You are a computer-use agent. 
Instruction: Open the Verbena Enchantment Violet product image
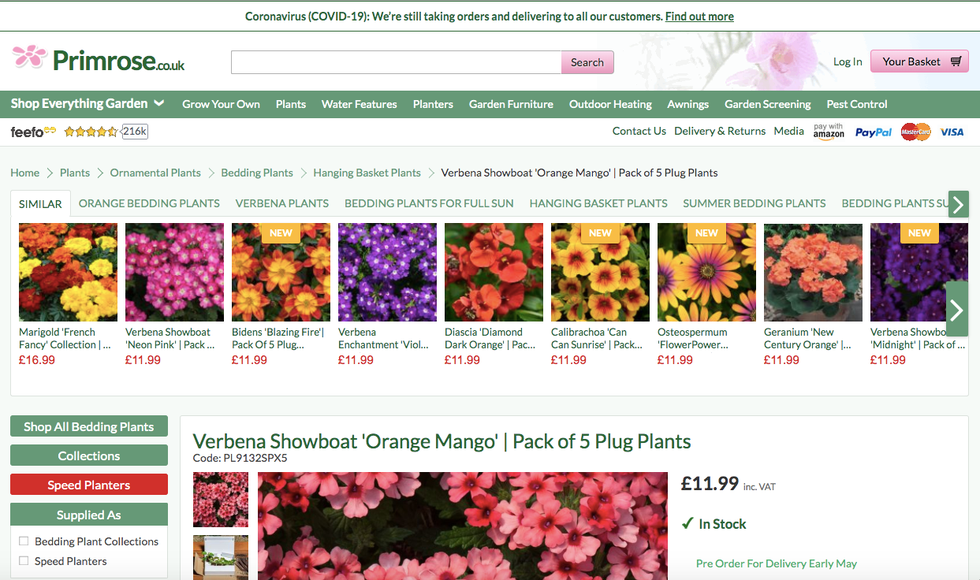point(388,272)
